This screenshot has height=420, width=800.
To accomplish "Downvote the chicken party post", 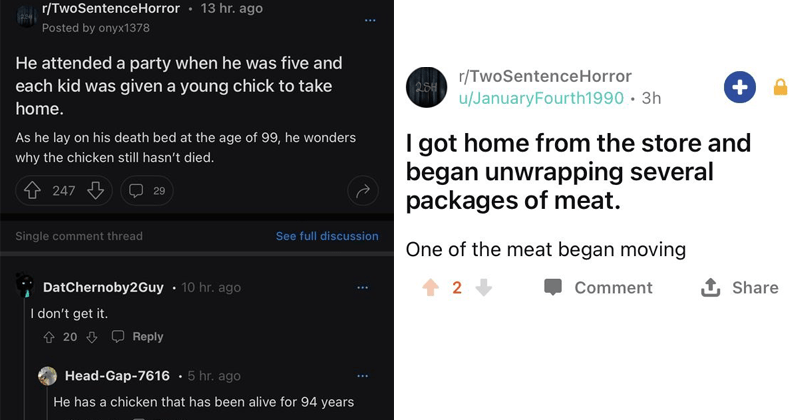I will coord(96,190).
